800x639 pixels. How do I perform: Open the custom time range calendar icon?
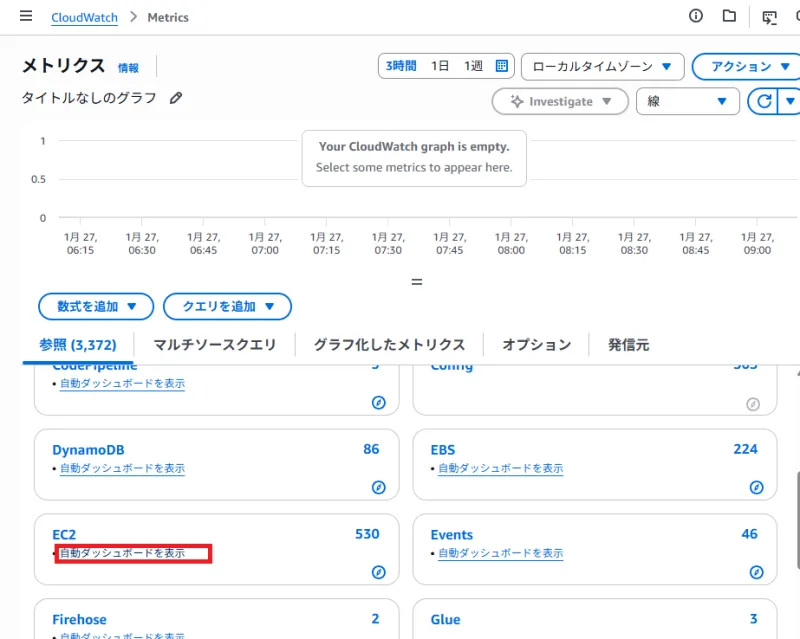pos(502,66)
